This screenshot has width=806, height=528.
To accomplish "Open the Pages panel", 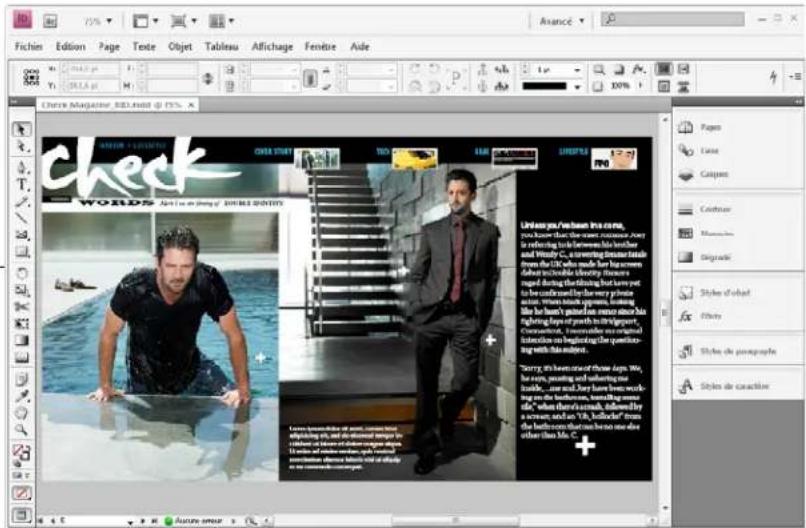I will pos(700,127).
